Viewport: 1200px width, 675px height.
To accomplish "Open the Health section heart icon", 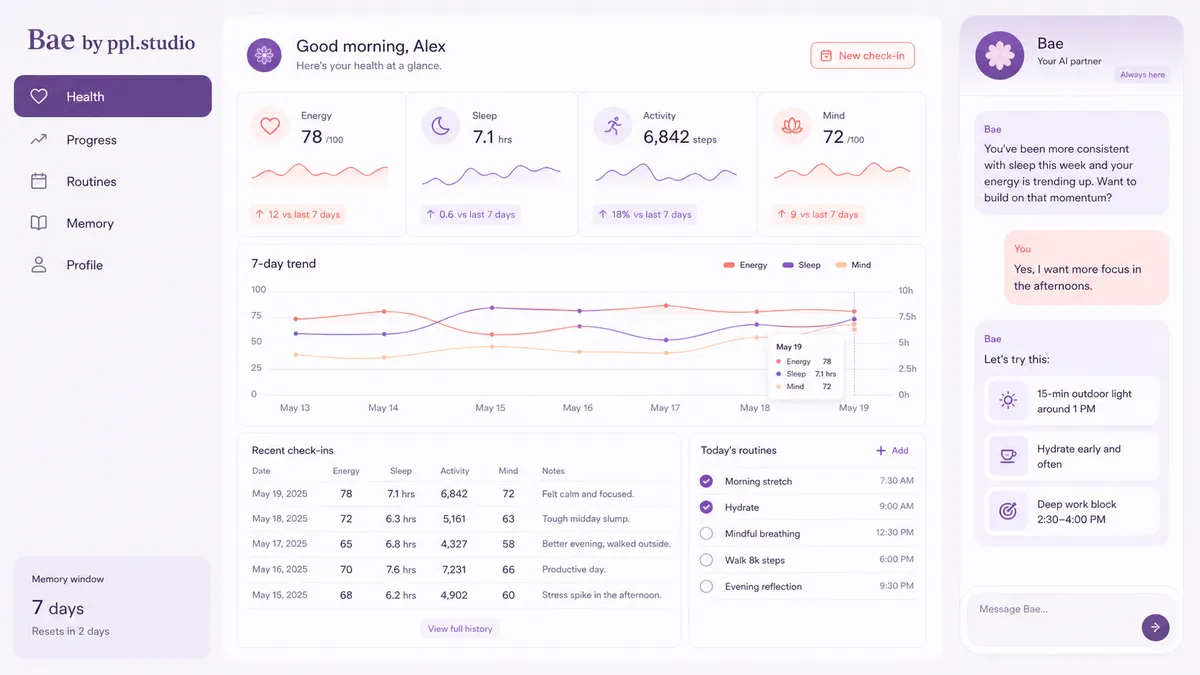I will (39, 97).
